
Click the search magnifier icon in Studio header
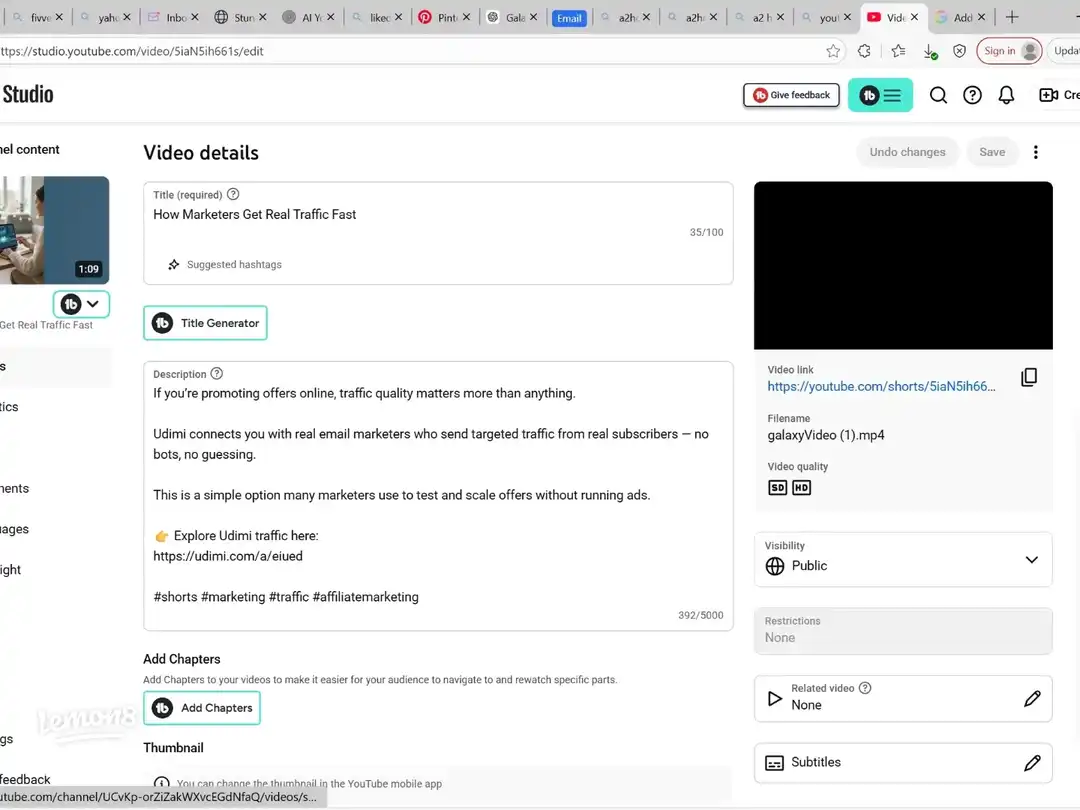click(x=938, y=95)
